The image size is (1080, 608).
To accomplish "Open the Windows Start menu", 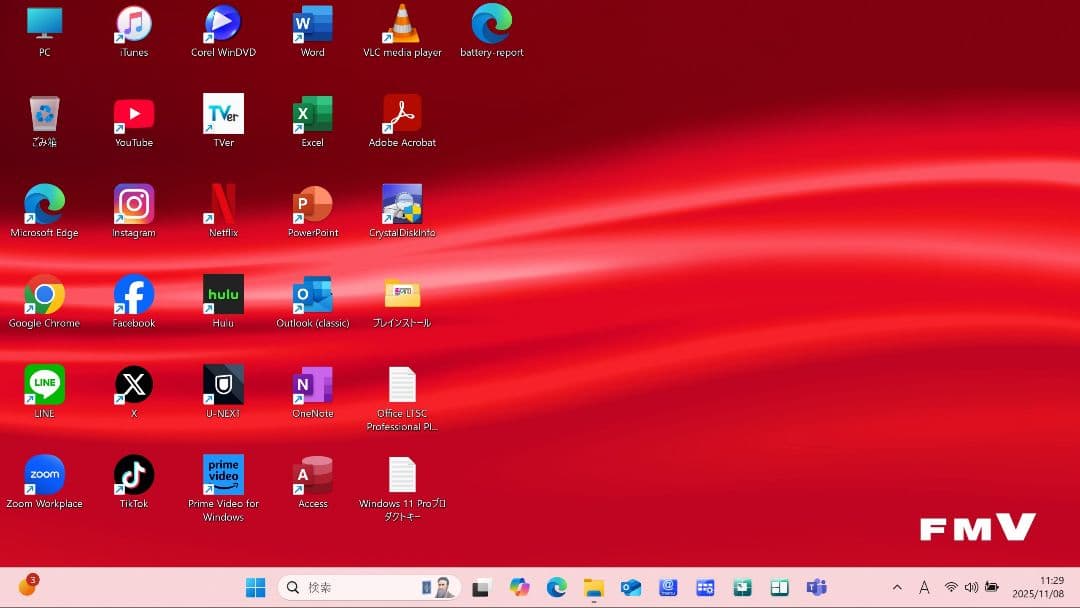I will [256, 587].
